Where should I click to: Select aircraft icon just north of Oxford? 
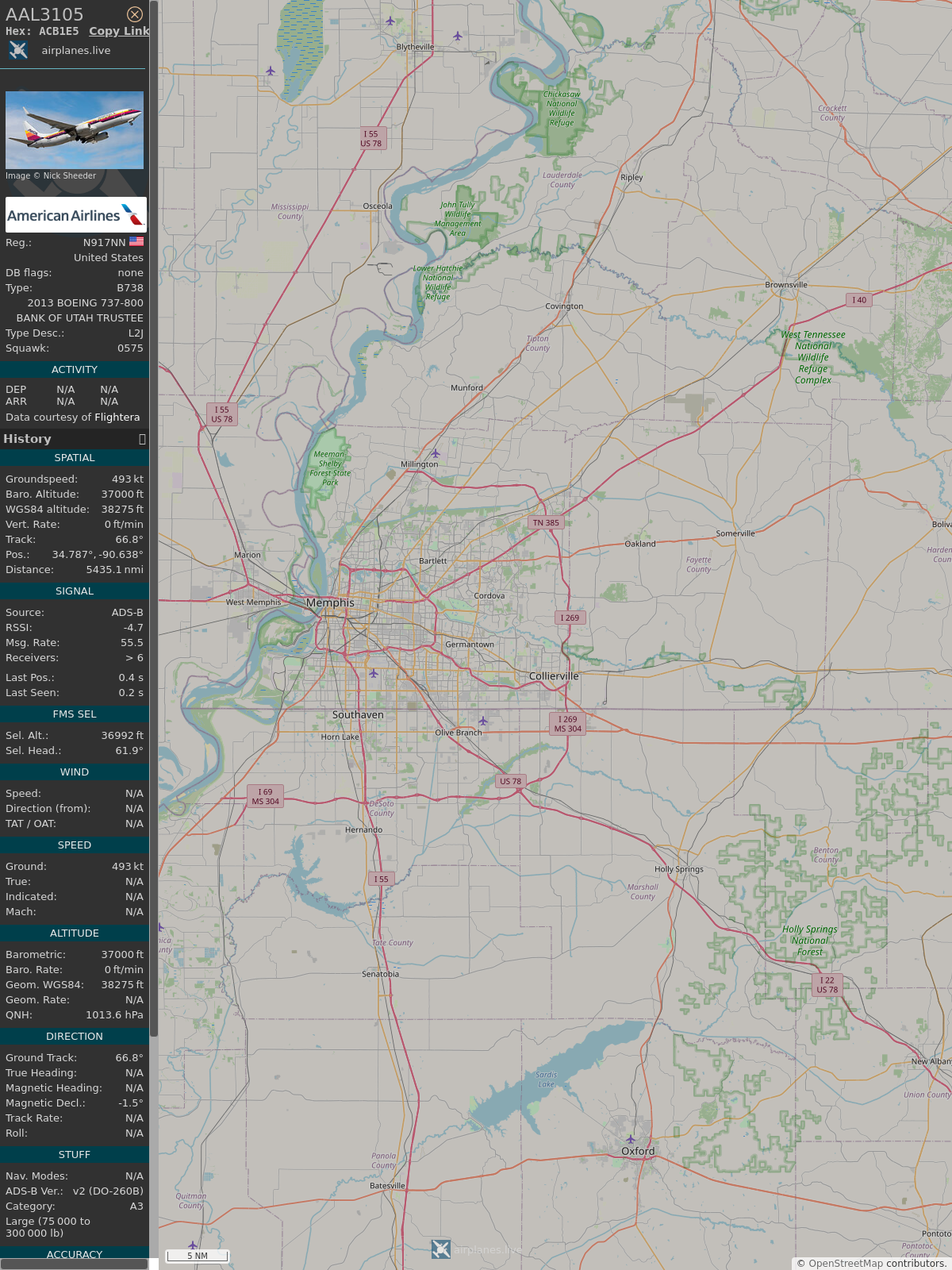coord(631,1139)
